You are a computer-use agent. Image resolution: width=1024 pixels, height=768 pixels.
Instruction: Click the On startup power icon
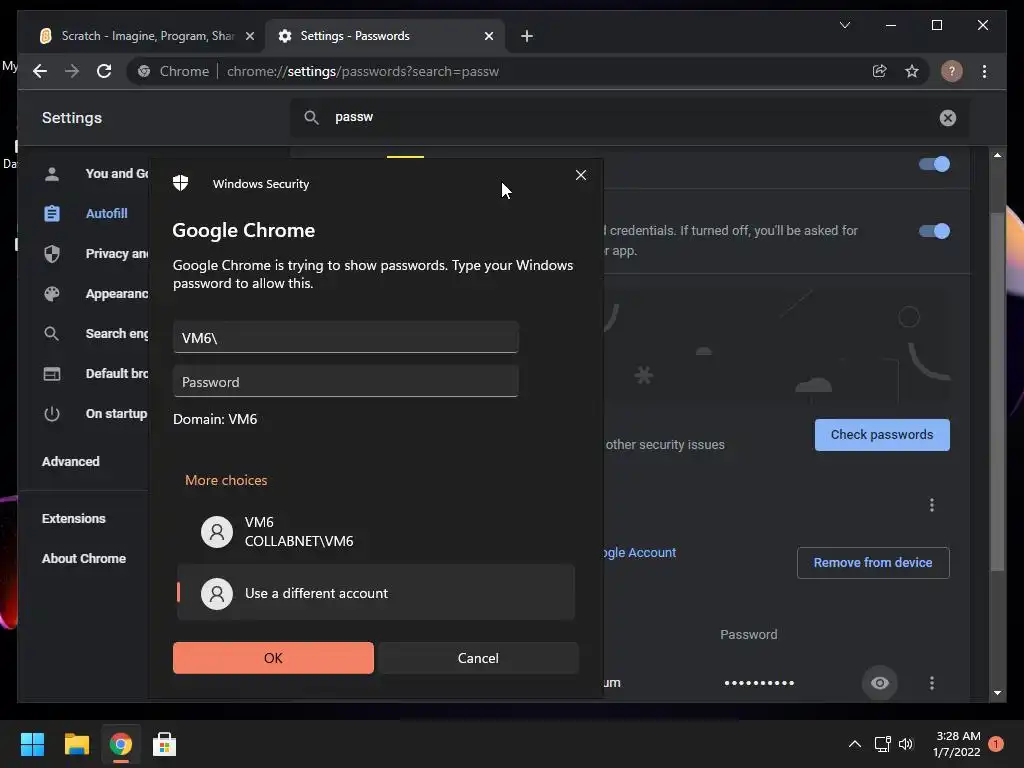pos(52,414)
